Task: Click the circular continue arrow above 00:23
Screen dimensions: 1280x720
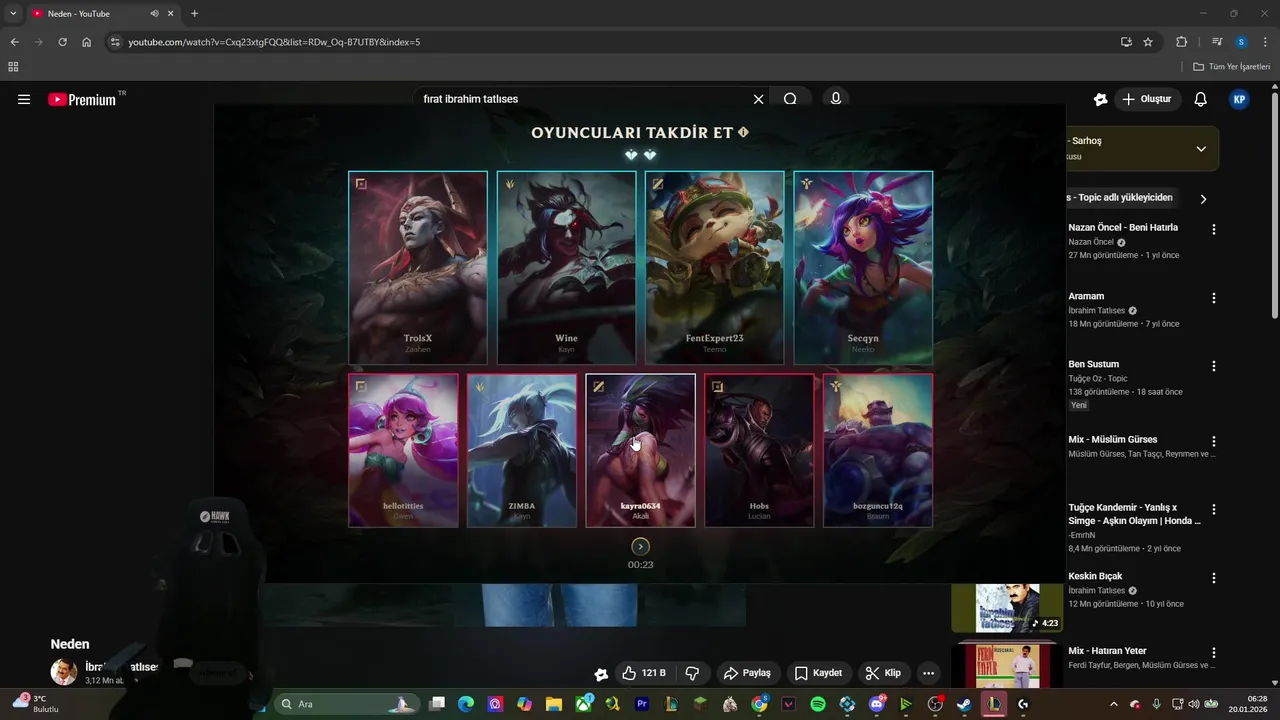Action: pos(641,546)
